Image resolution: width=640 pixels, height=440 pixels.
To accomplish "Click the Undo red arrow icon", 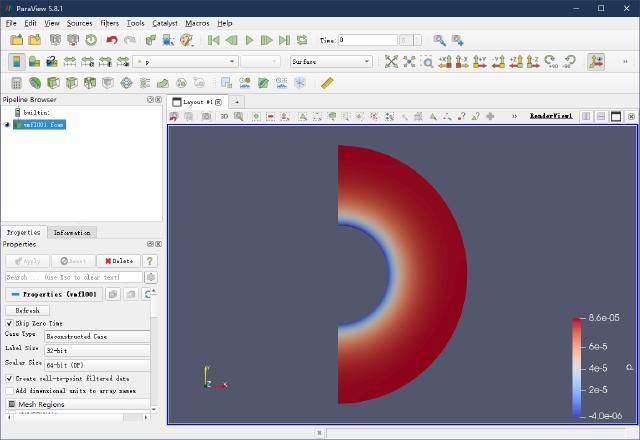I will click(111, 40).
